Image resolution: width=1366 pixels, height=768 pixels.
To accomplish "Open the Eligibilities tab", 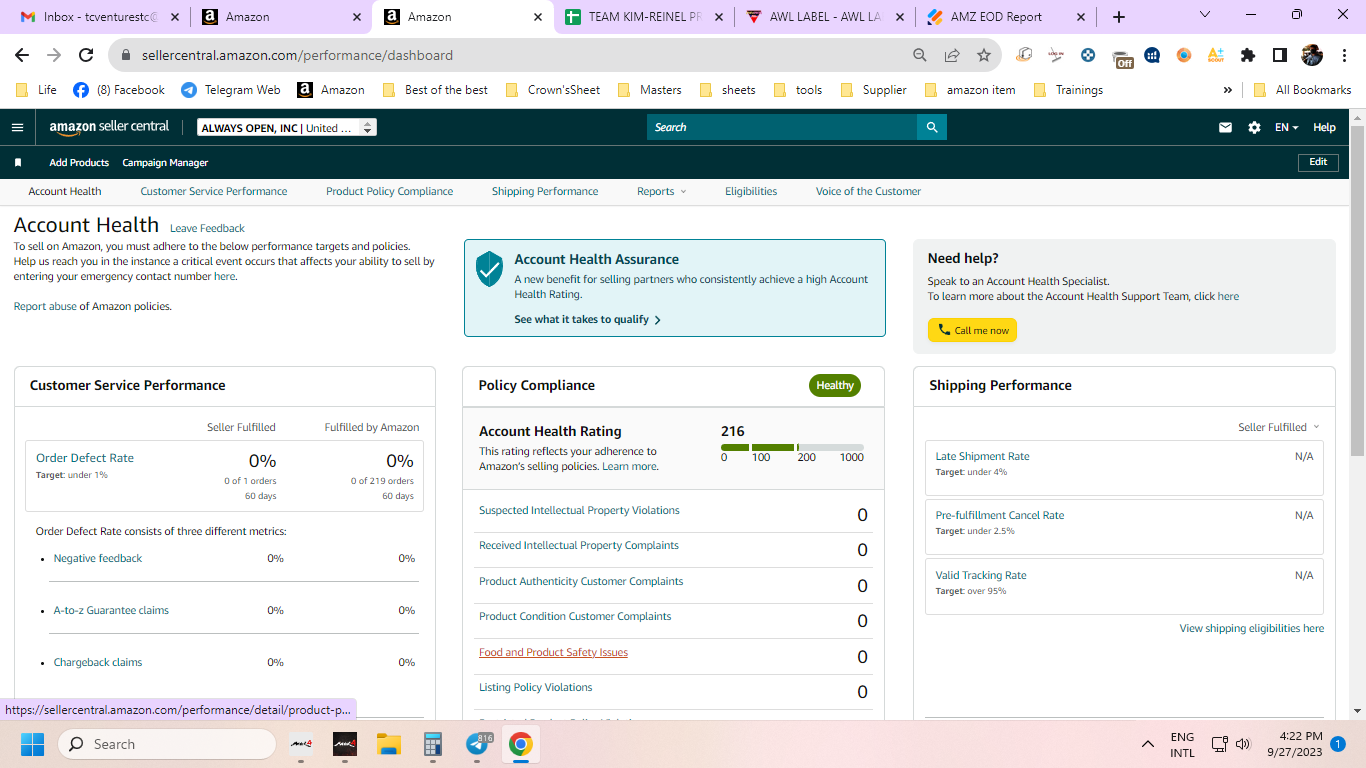I will click(x=751, y=191).
